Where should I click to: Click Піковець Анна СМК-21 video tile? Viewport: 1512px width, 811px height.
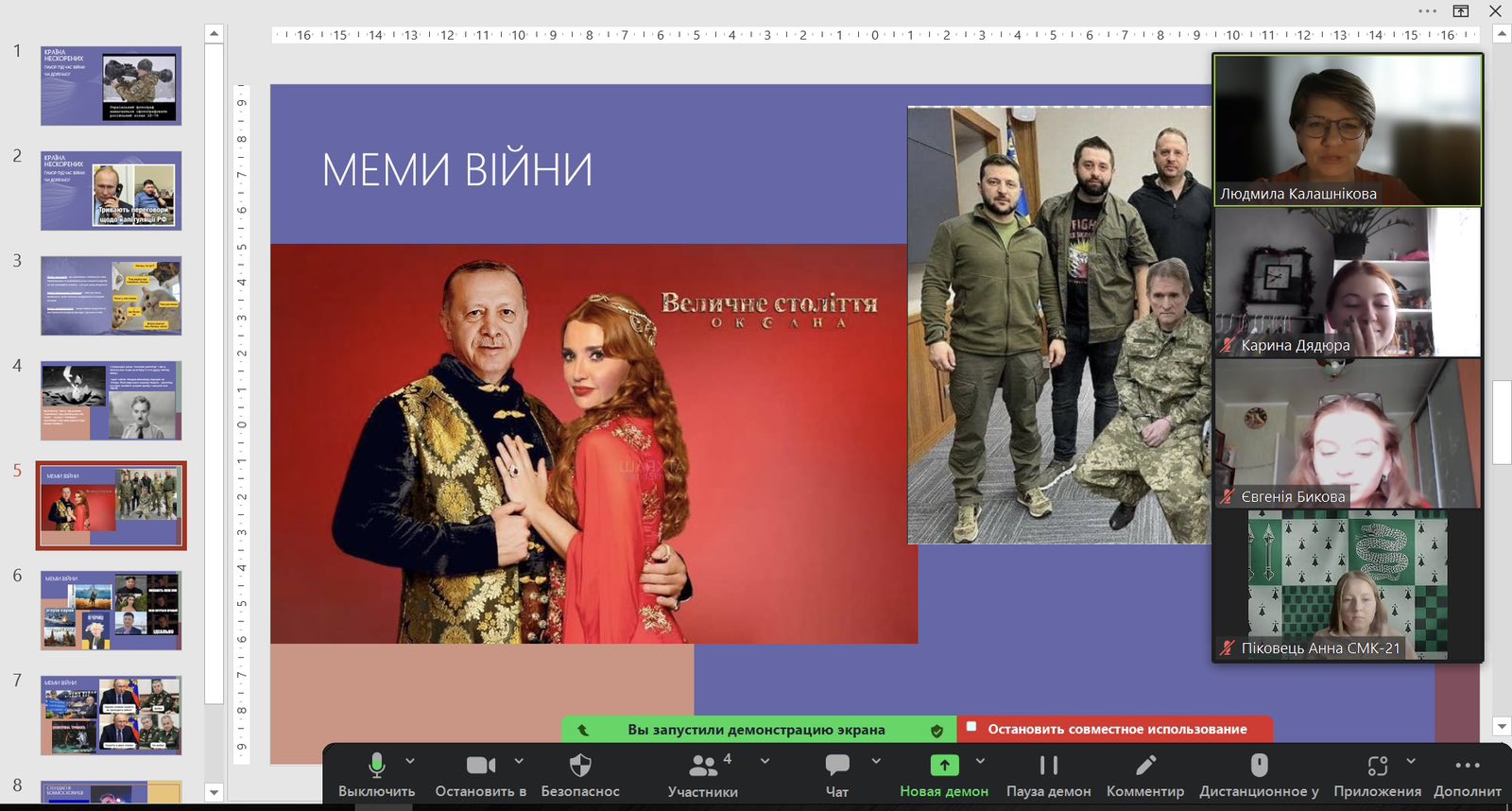pyautogui.click(x=1348, y=585)
